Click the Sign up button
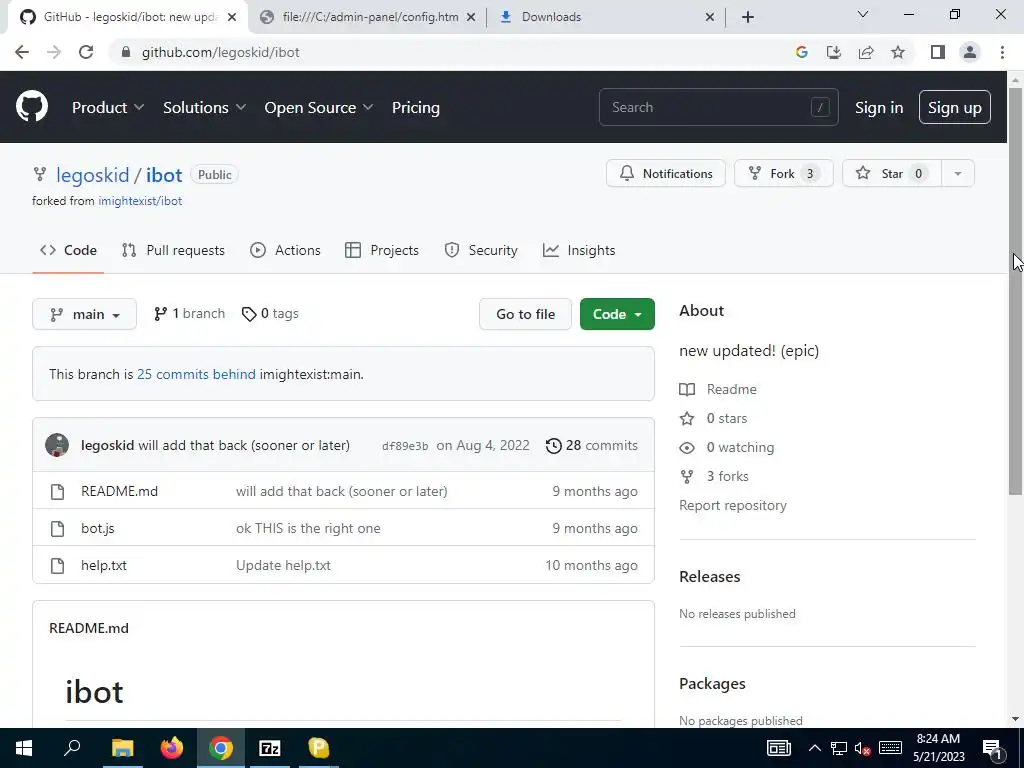Image resolution: width=1024 pixels, height=768 pixels. pyautogui.click(x=955, y=108)
